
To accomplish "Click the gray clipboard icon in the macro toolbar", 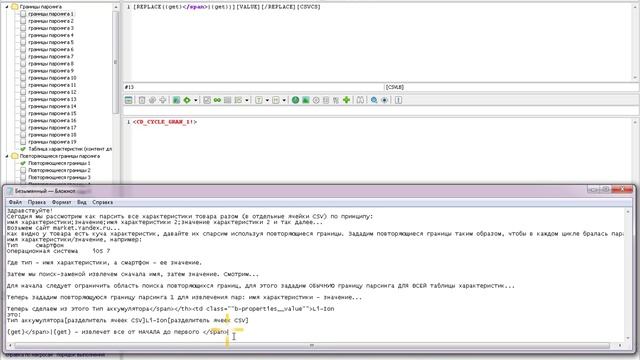I will point(142,100).
